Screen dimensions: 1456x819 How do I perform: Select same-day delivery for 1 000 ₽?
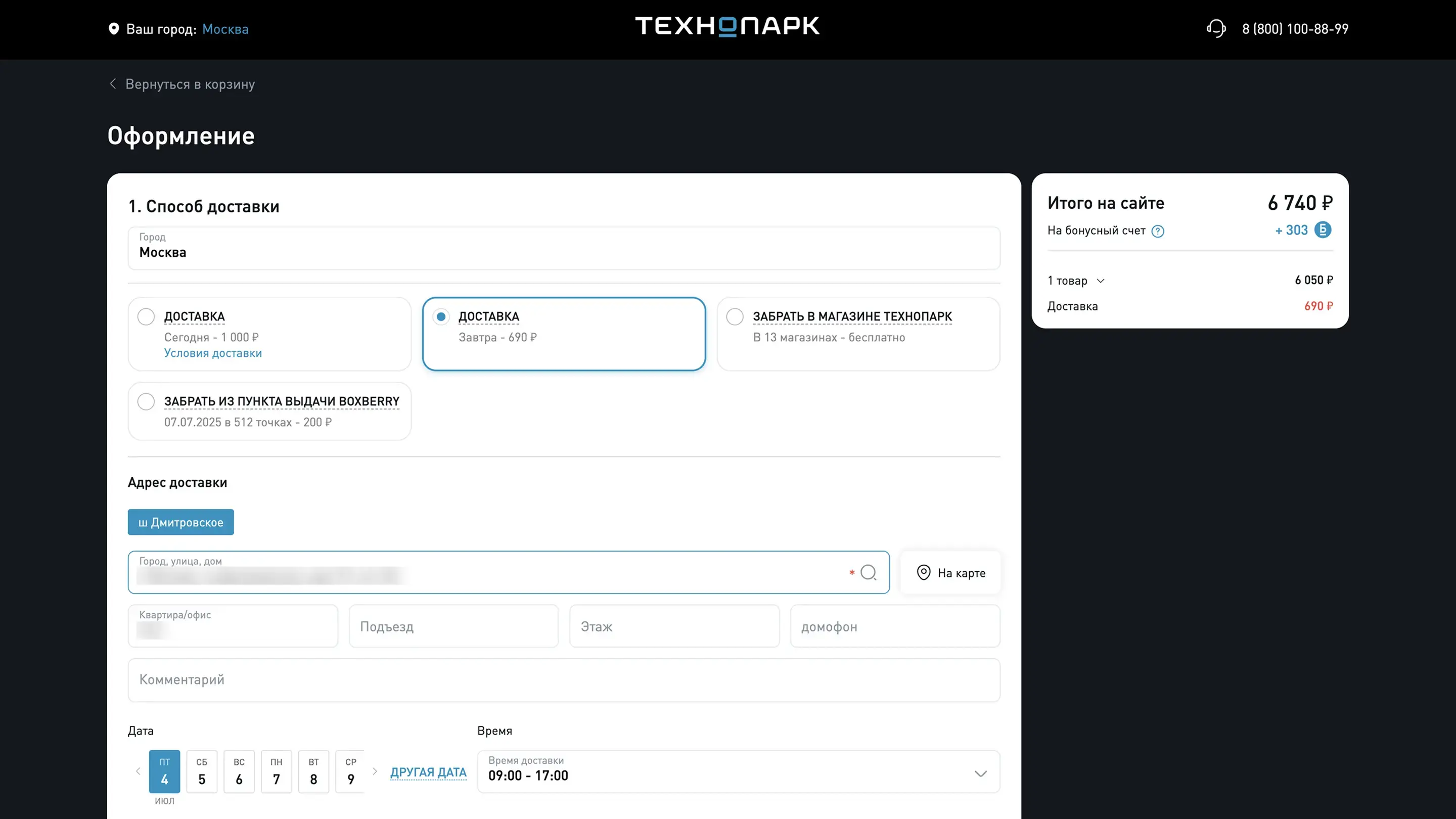(x=146, y=316)
